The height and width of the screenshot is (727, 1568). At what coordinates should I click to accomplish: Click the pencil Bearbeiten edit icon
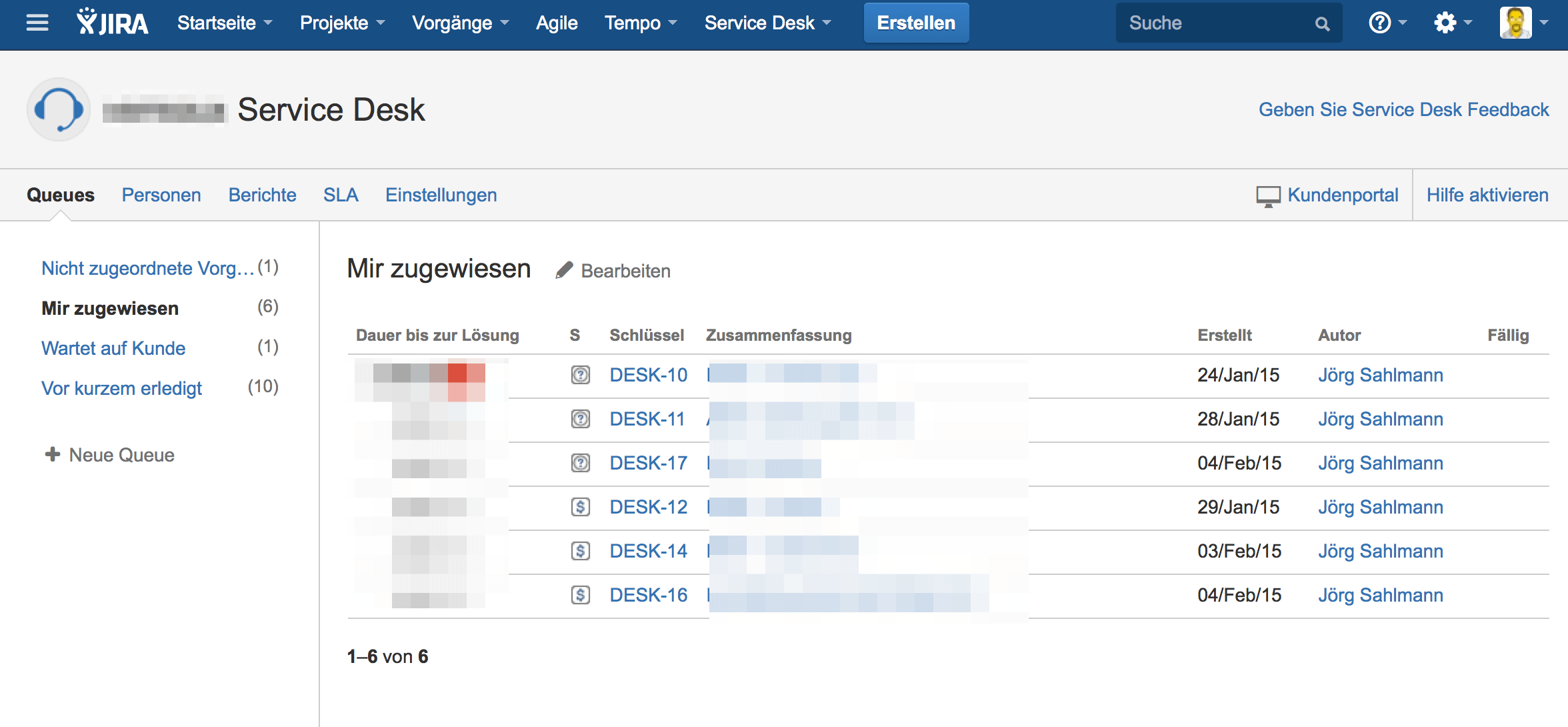click(564, 270)
